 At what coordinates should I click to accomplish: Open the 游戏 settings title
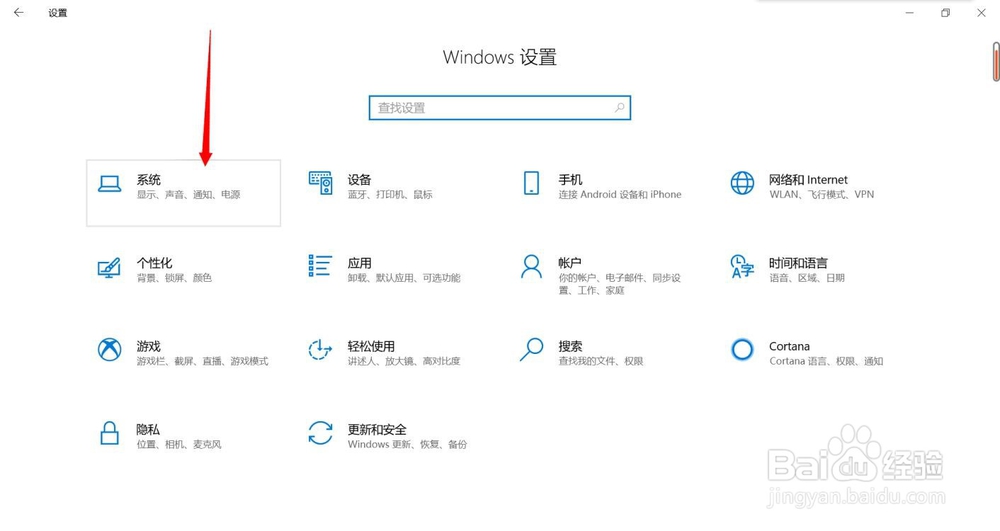(x=149, y=346)
